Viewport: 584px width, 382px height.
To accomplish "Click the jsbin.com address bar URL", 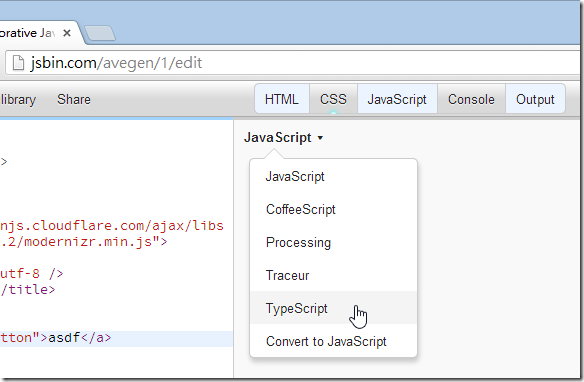I will (x=116, y=63).
